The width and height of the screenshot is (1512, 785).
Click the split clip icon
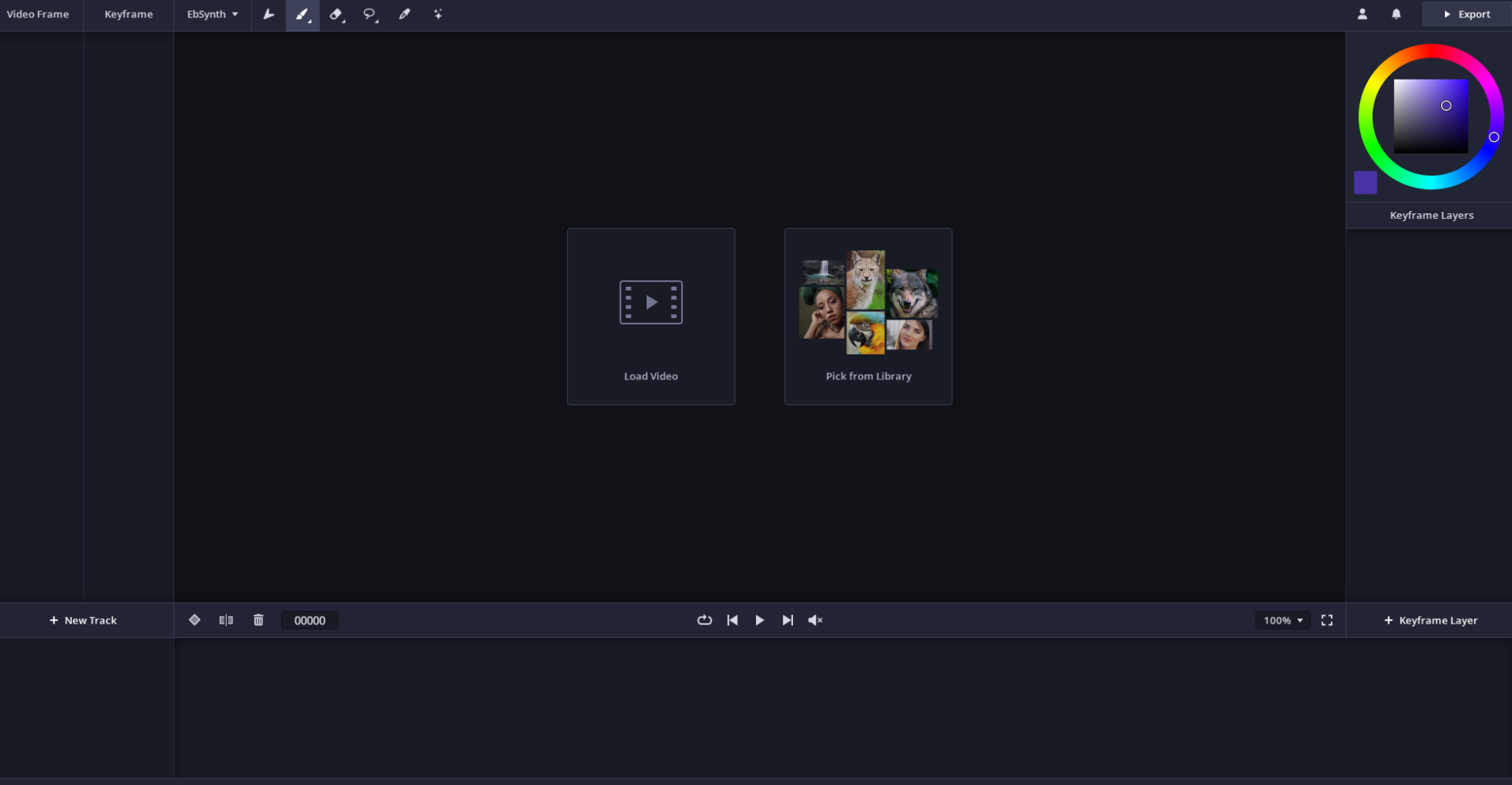click(x=226, y=620)
